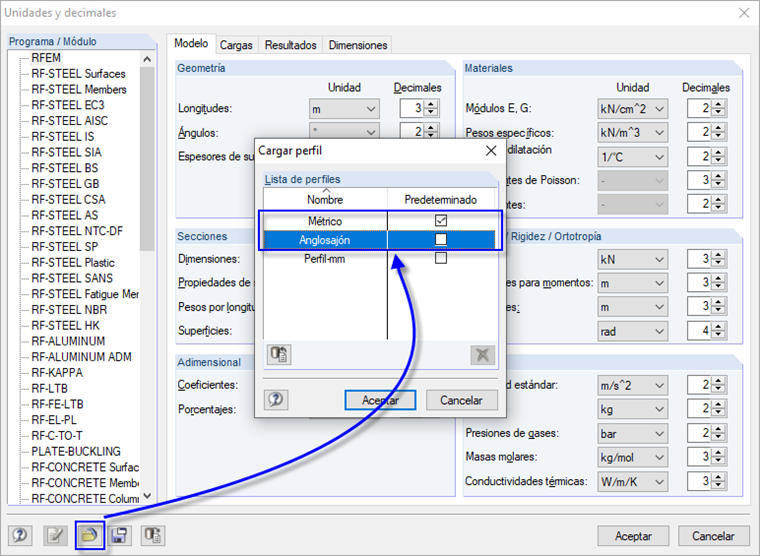
Task: Select RF-STEEL HK in module tree
Action: 65,326
